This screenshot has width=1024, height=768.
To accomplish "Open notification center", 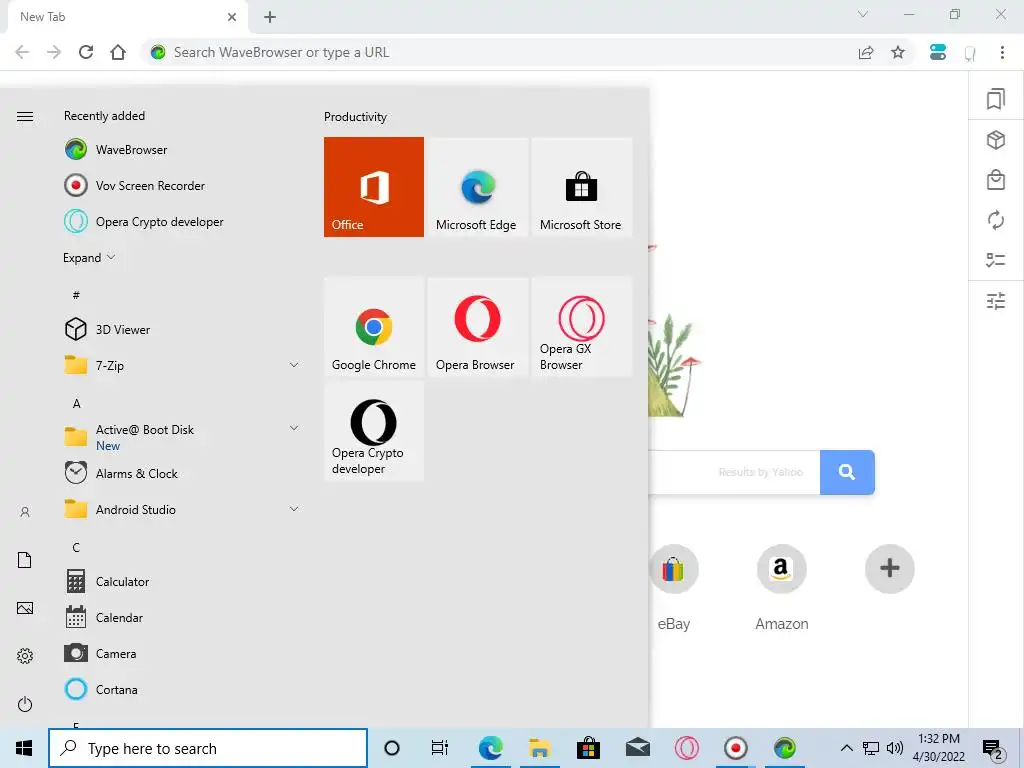I will click(x=993, y=748).
